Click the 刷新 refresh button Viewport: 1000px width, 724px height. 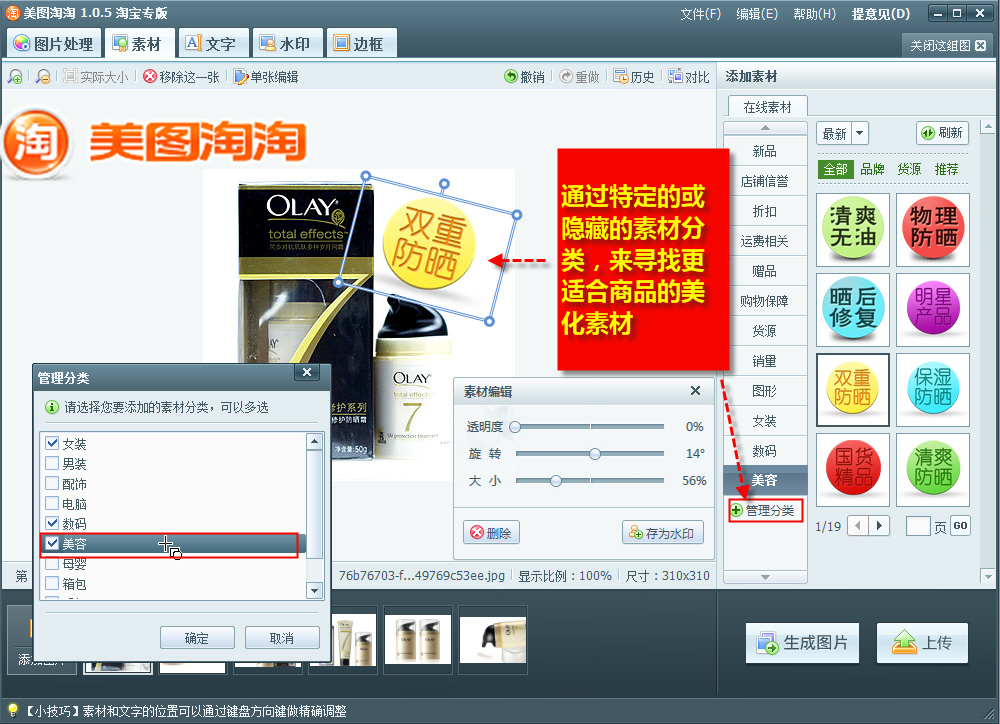pos(943,133)
